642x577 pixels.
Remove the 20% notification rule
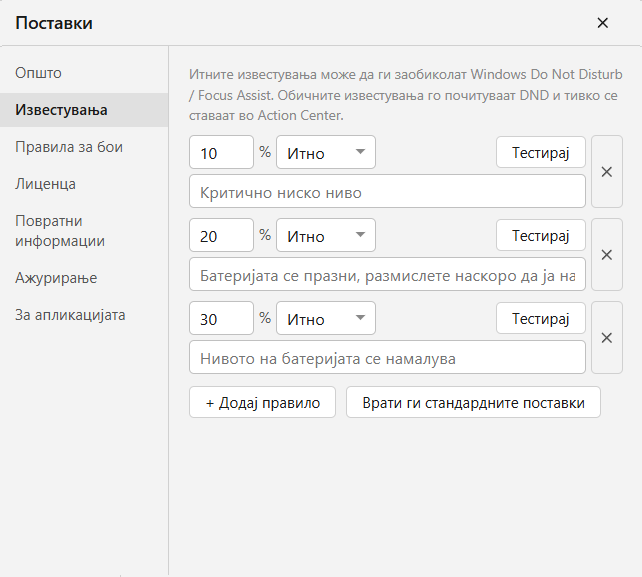[607, 255]
